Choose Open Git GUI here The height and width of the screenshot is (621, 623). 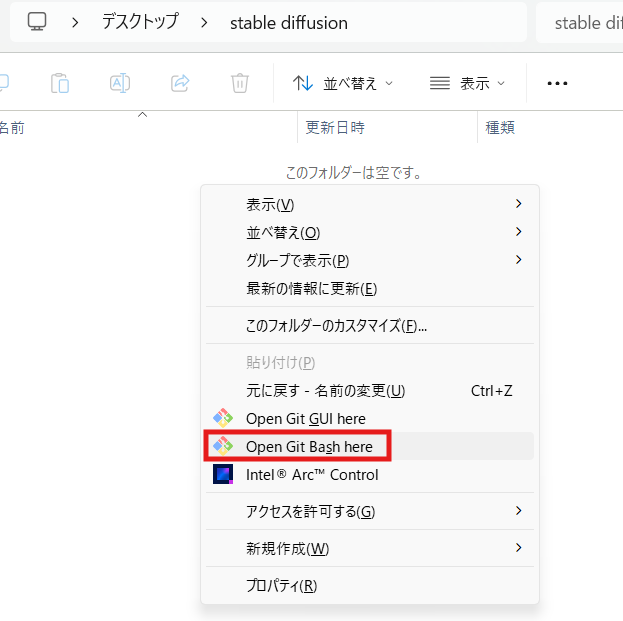370,418
